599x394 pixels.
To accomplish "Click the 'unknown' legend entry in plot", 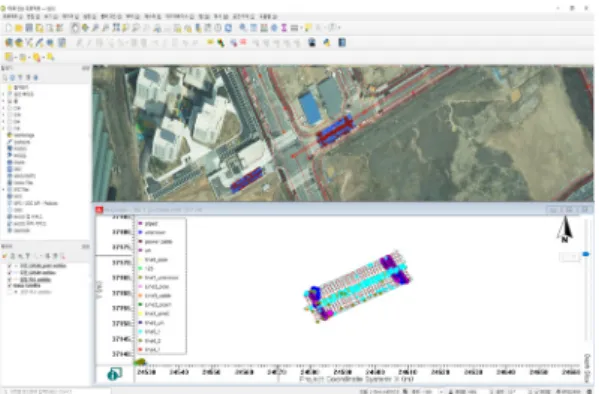I will 152,232.
